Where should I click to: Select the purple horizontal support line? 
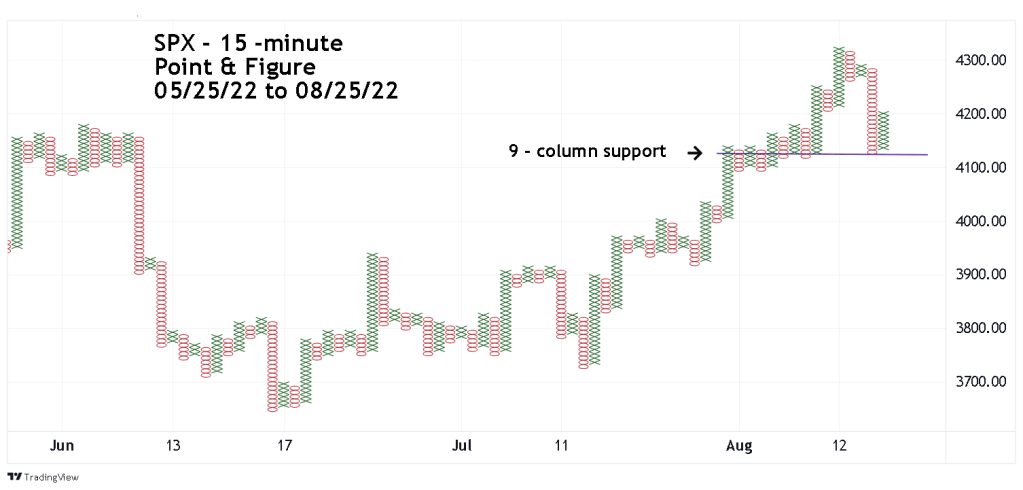click(x=880, y=154)
